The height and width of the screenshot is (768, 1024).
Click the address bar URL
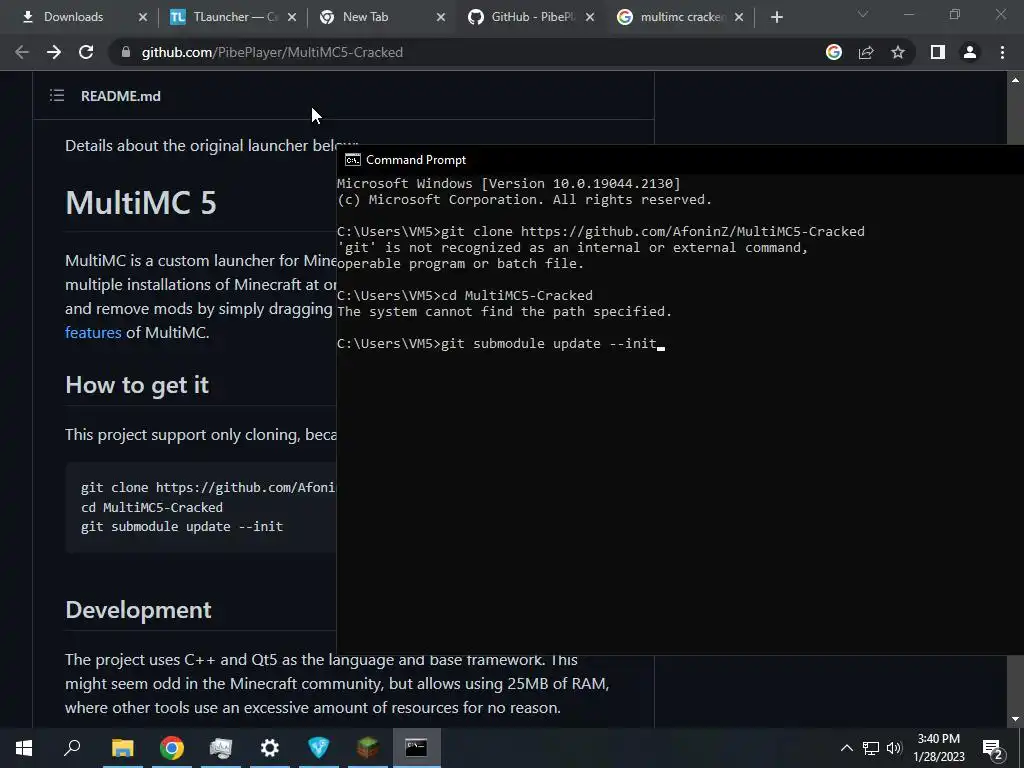point(272,52)
